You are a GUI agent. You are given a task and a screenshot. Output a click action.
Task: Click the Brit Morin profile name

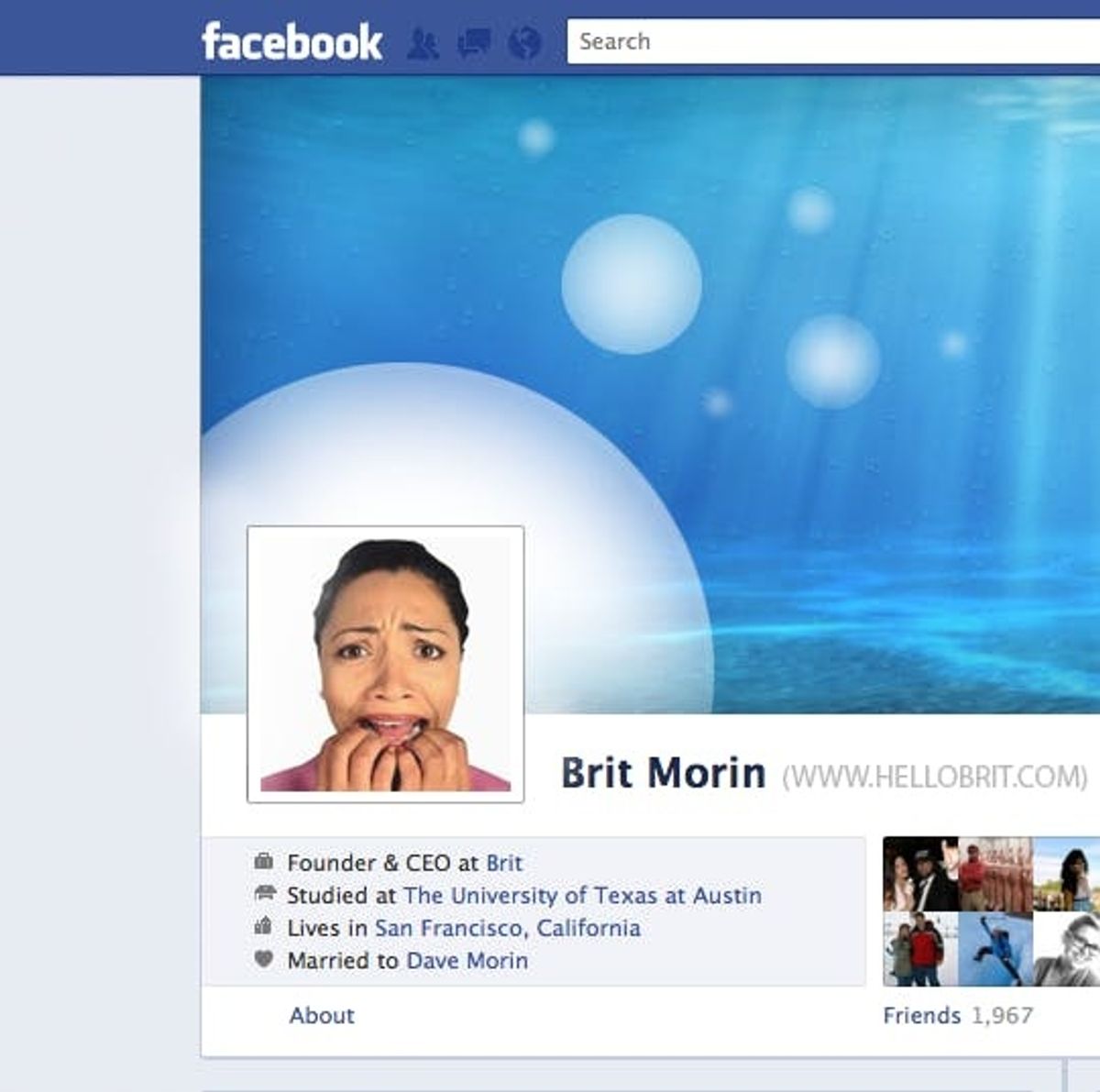[663, 773]
